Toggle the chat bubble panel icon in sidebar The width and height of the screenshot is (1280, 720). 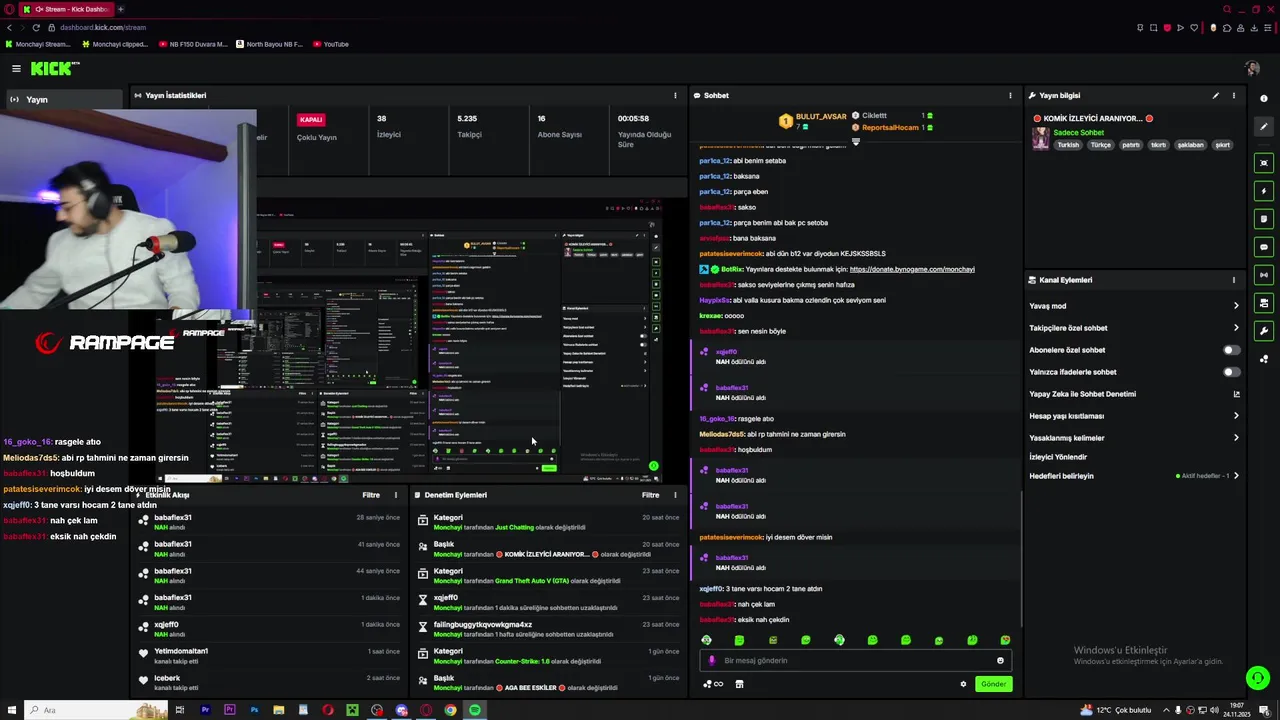point(1264,247)
